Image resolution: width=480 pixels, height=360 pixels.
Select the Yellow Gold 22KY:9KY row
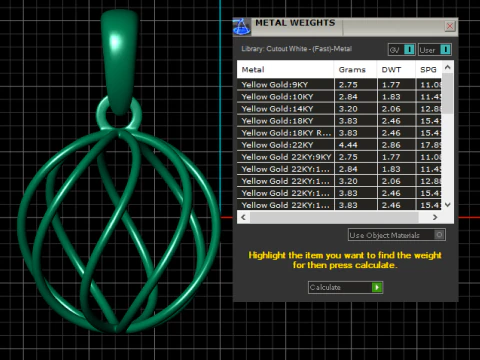coord(339,157)
